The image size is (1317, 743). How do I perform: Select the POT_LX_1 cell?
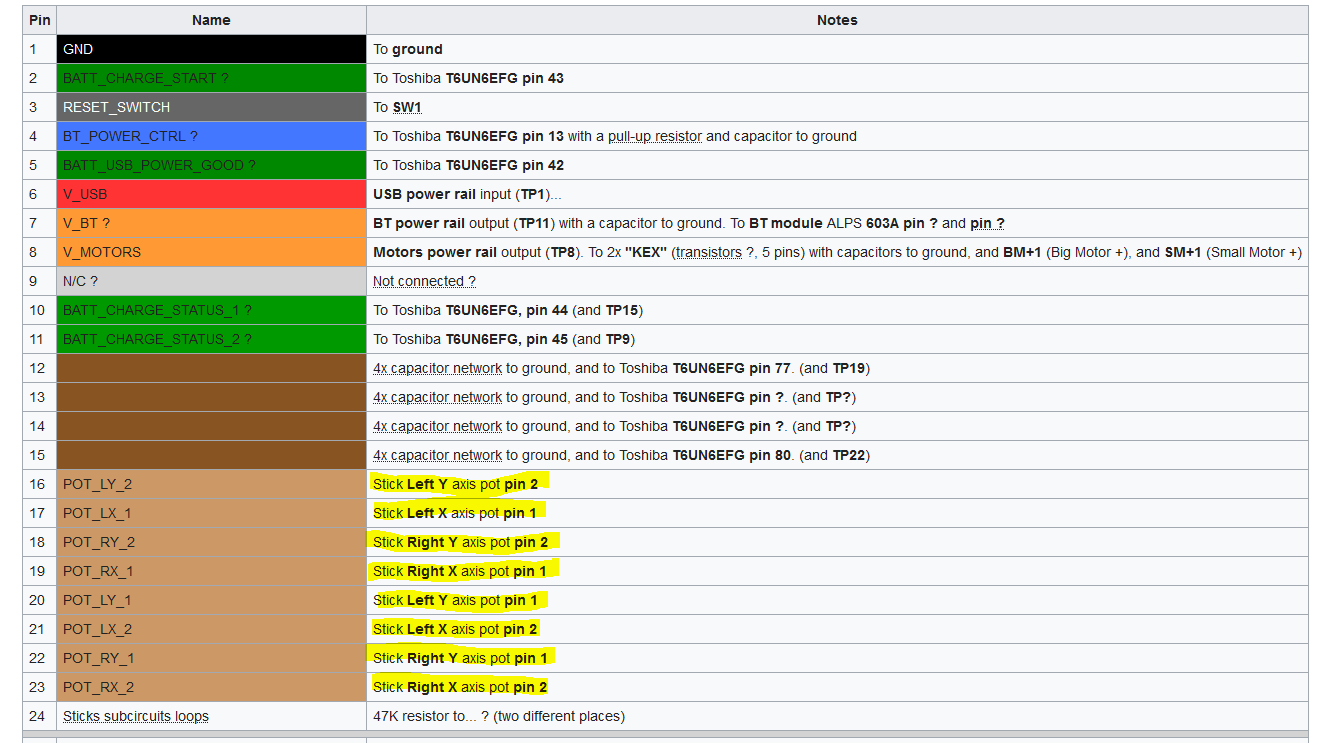pos(211,513)
